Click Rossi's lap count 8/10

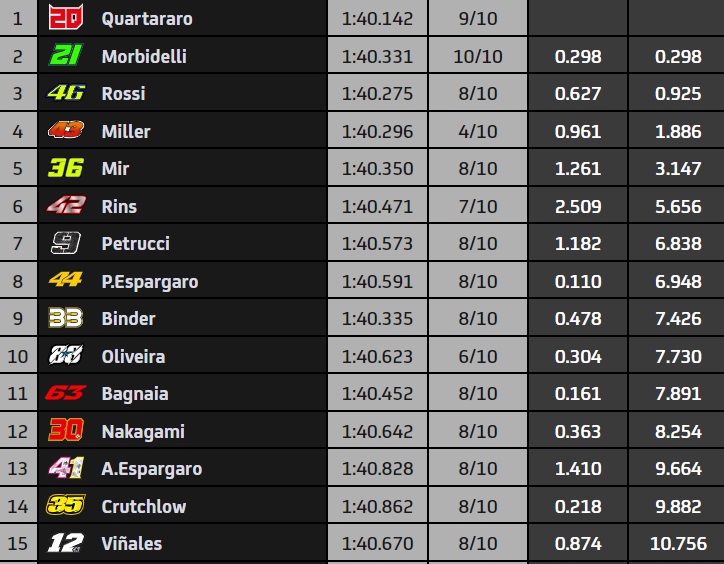coord(478,93)
